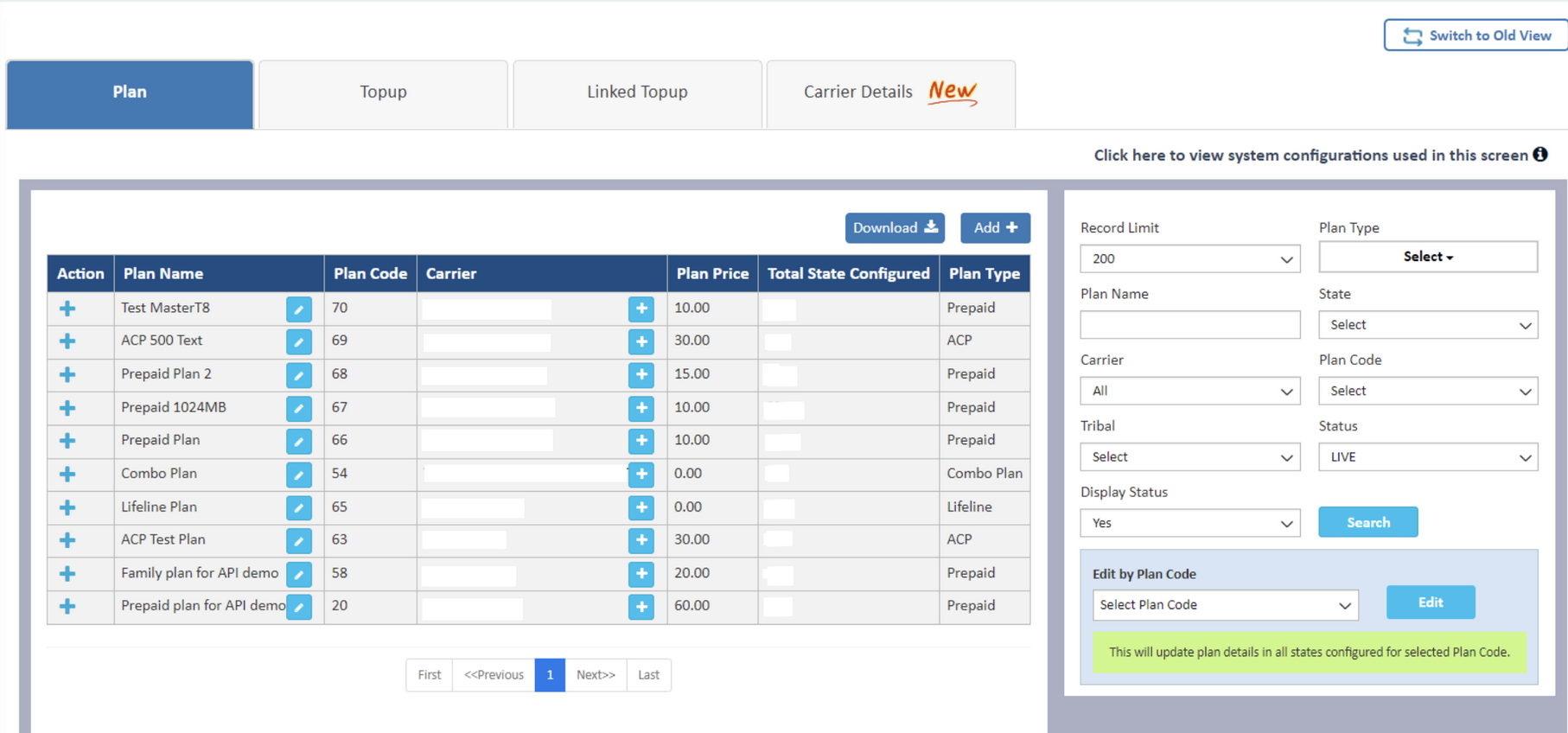The image size is (1568, 733).
Task: Click the Plan Code column header
Action: click(370, 274)
